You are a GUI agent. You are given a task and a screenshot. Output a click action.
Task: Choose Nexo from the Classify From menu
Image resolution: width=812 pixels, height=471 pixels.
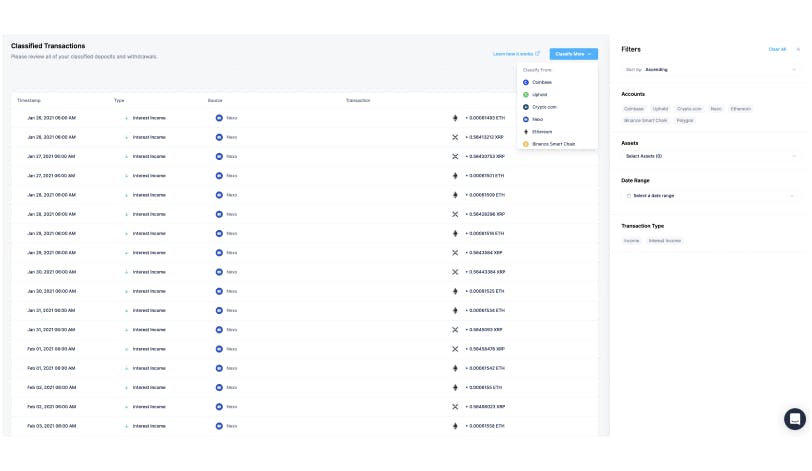557,120
